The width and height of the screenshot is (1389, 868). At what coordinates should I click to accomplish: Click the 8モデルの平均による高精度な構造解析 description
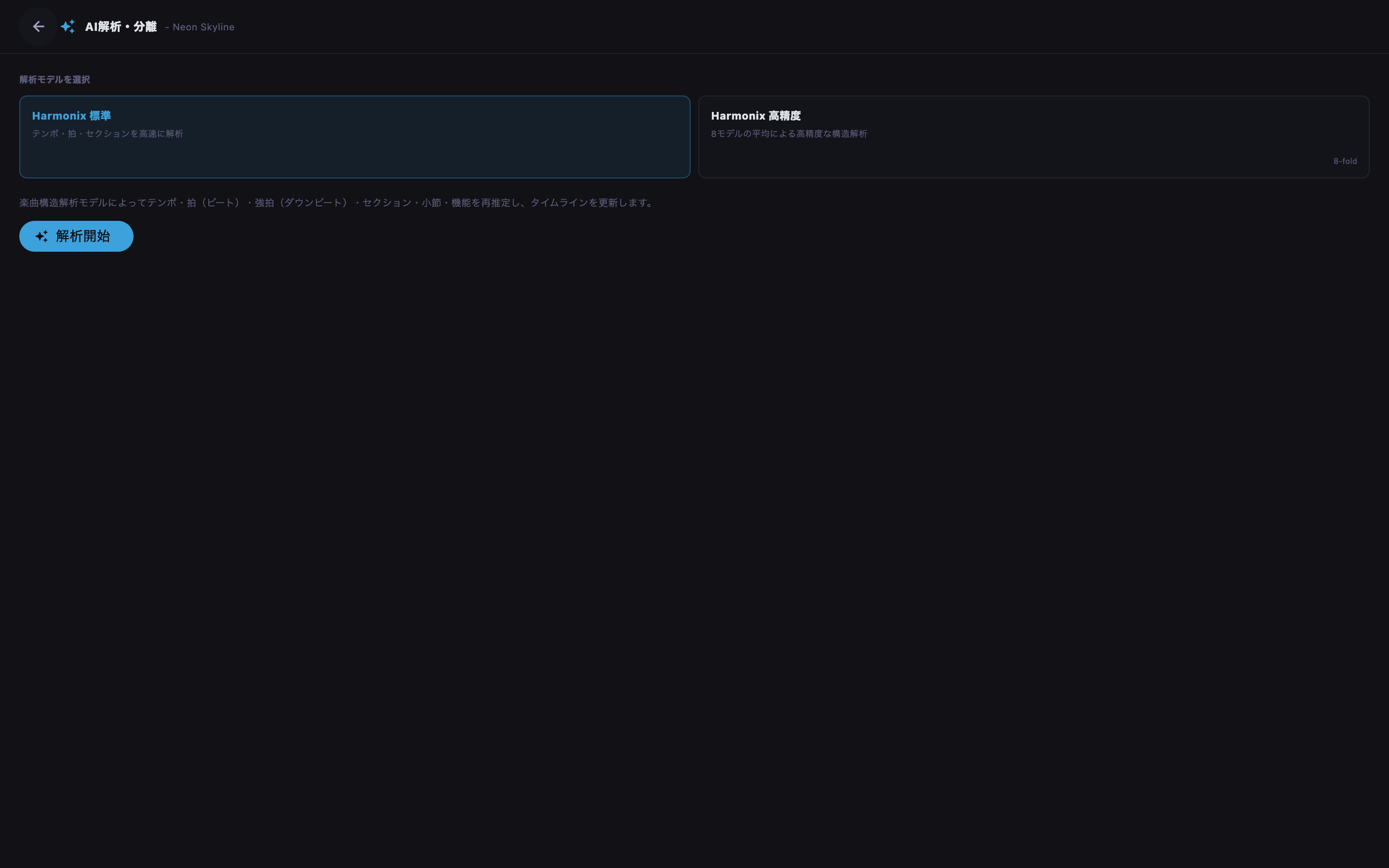pyautogui.click(x=789, y=134)
